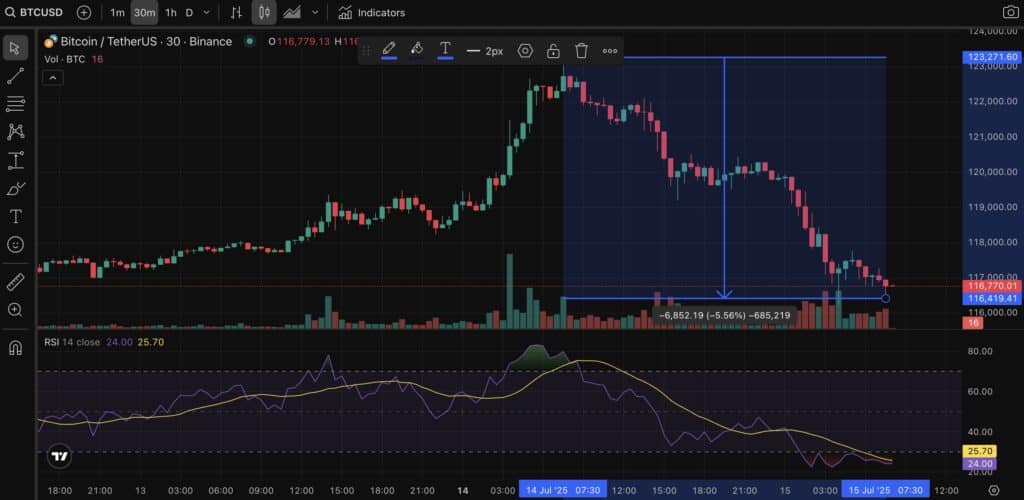The width and height of the screenshot is (1024, 500).
Task: Activate the zoom in tool
Action: (16, 309)
